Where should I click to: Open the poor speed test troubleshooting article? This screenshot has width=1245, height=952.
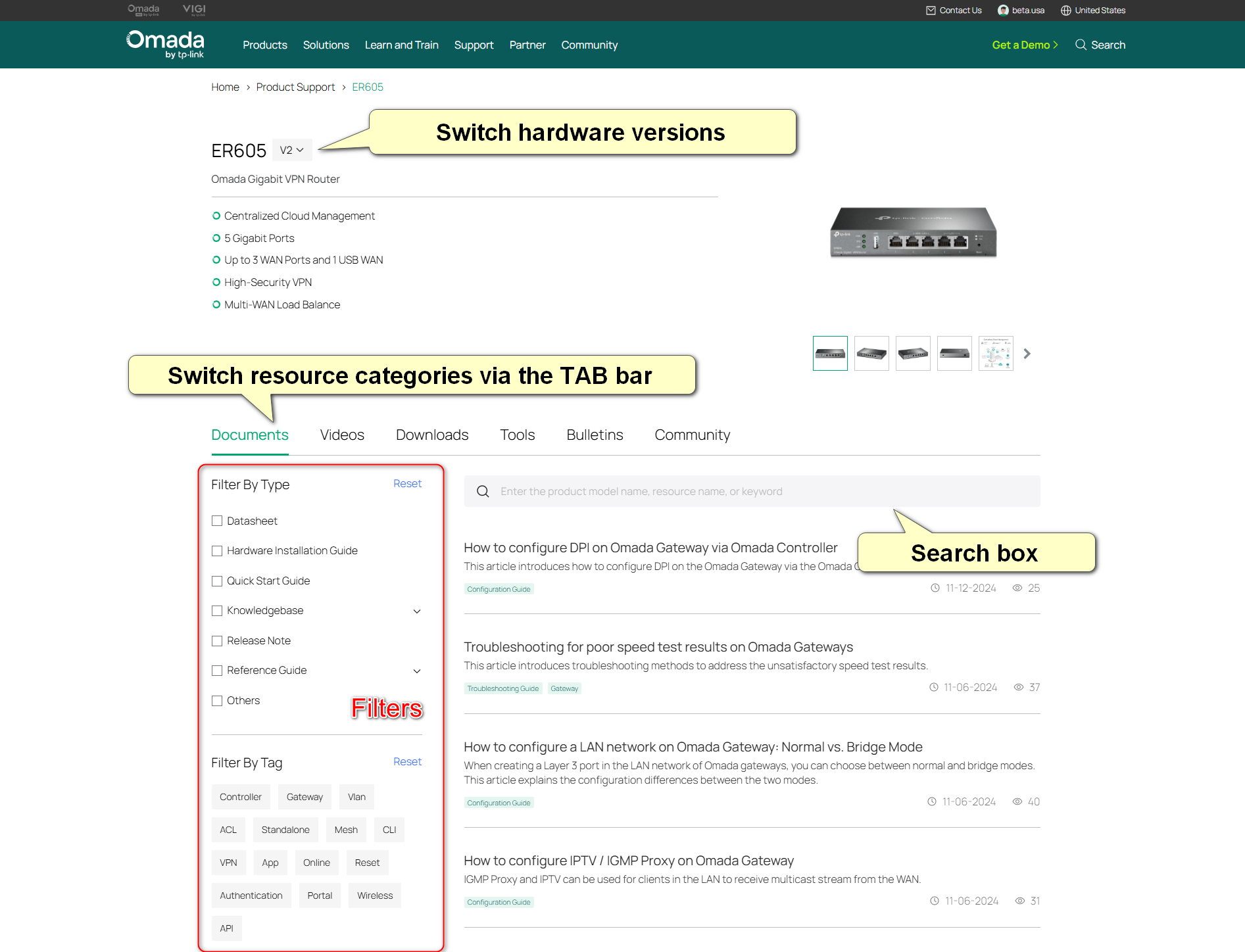658,648
